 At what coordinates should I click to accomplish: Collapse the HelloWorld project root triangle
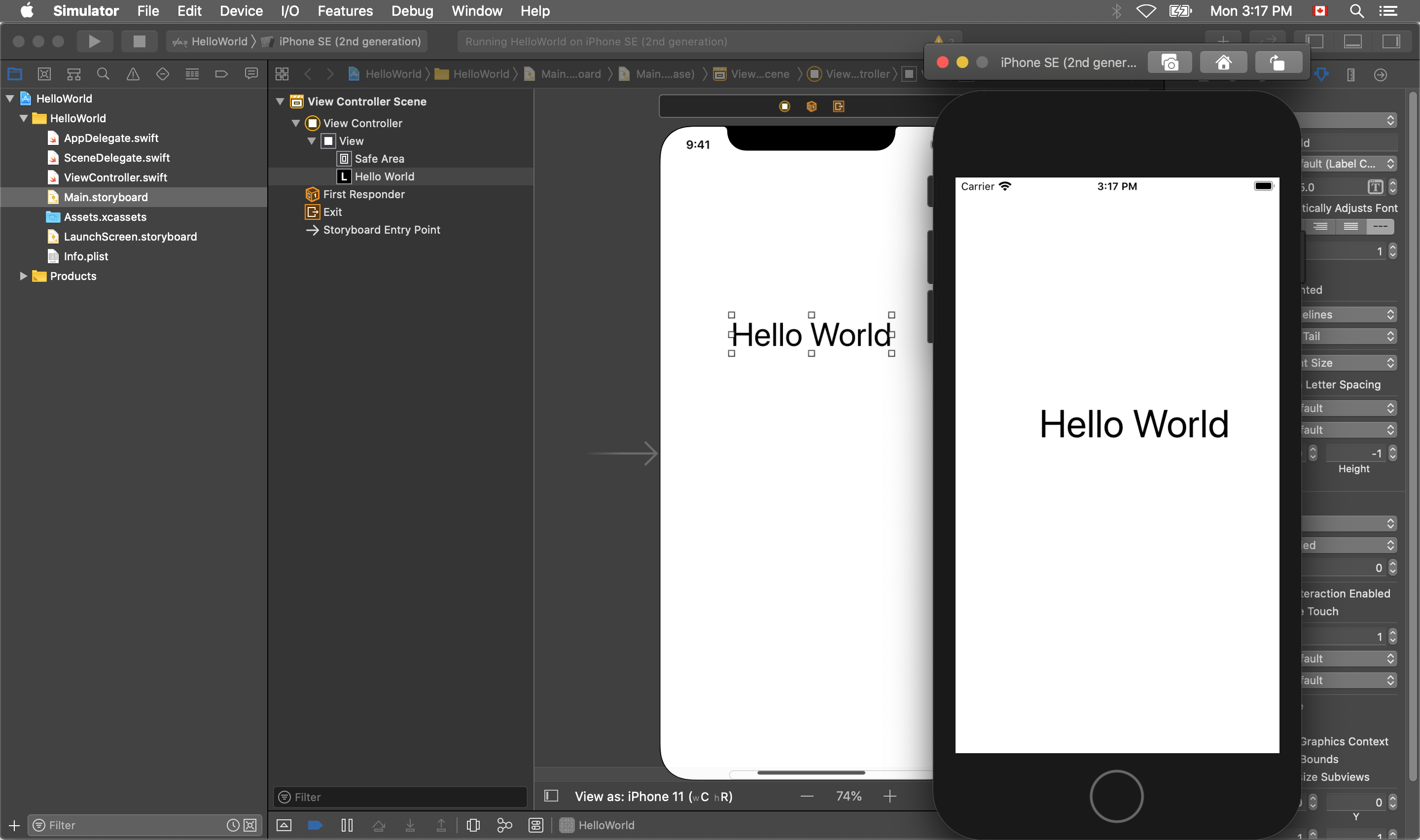click(x=10, y=99)
